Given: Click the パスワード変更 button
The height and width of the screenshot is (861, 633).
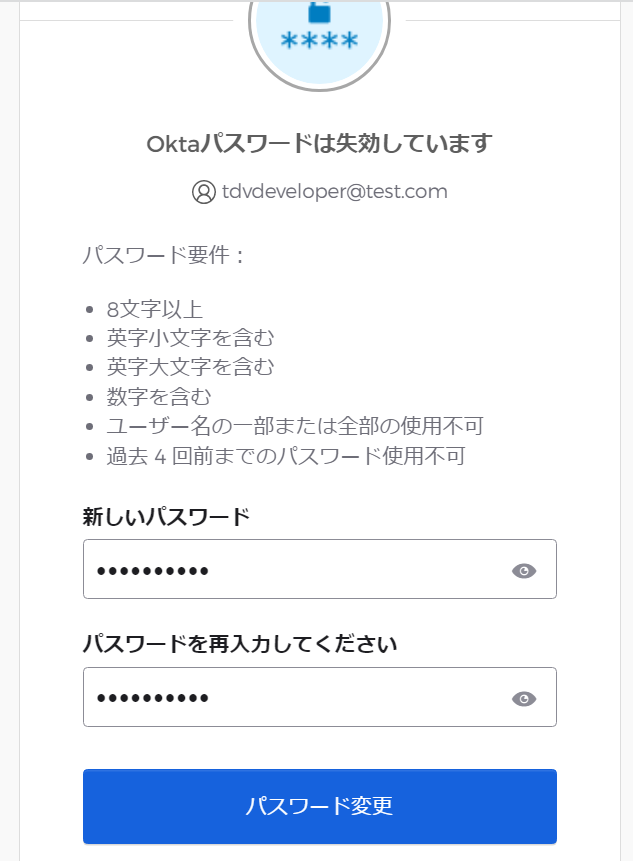Looking at the screenshot, I should pyautogui.click(x=320, y=806).
